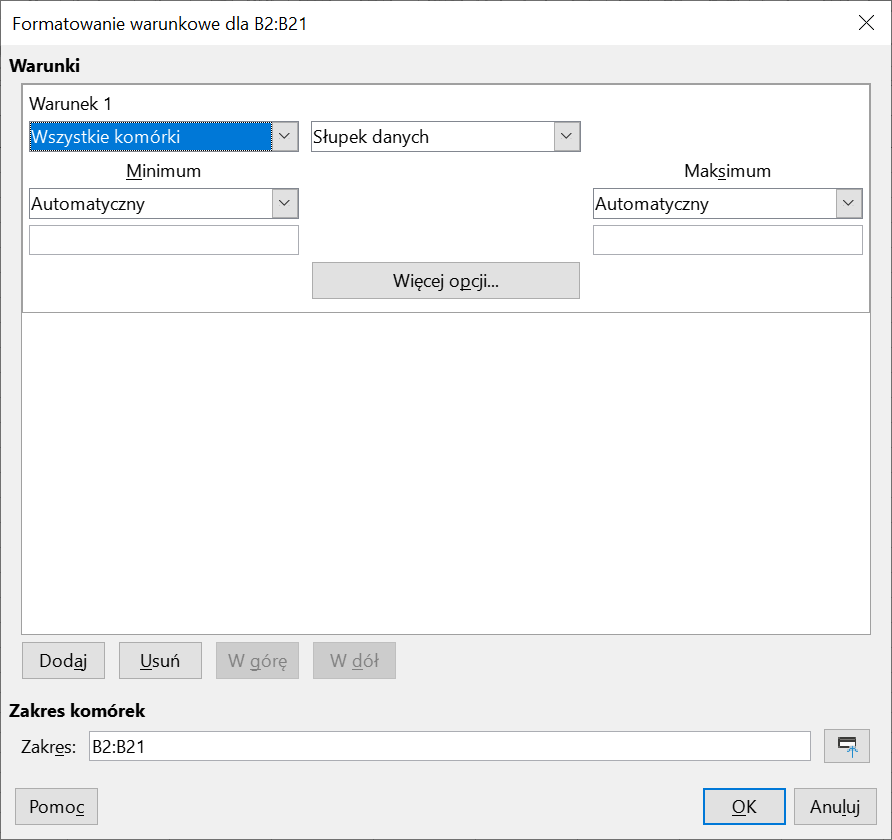The image size is (892, 840).
Task: Click the Maksimum value text field
Action: (727, 240)
